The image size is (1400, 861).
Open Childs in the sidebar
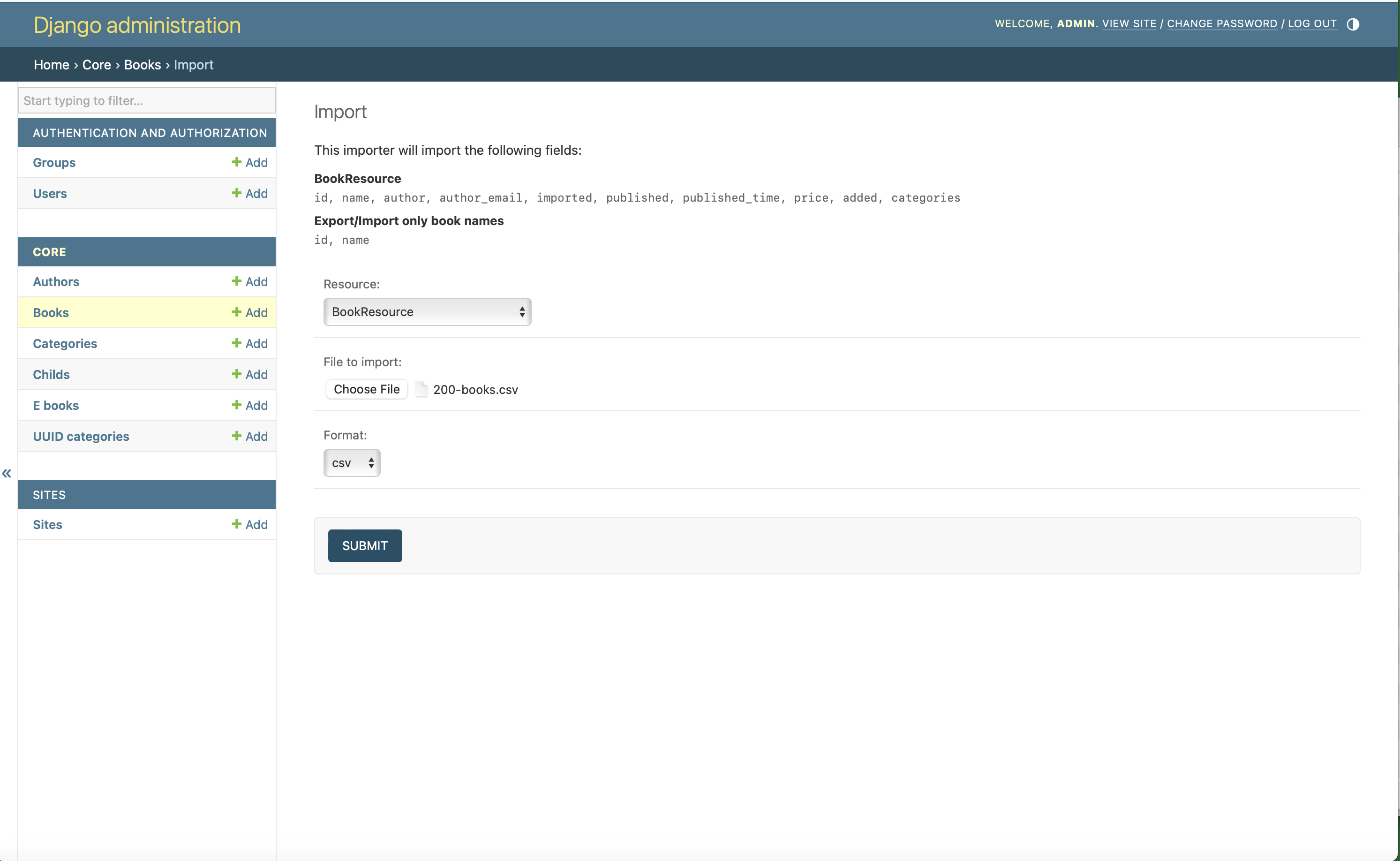[x=51, y=374]
